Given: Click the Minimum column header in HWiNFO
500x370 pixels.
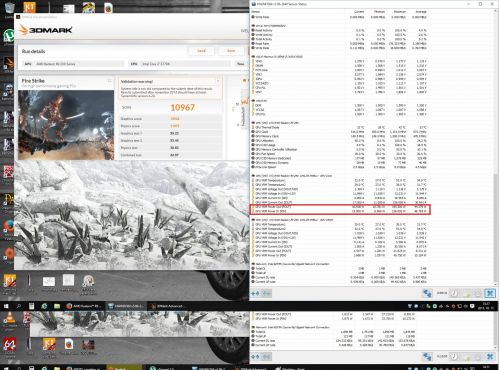Looking at the screenshot, I should (379, 12).
